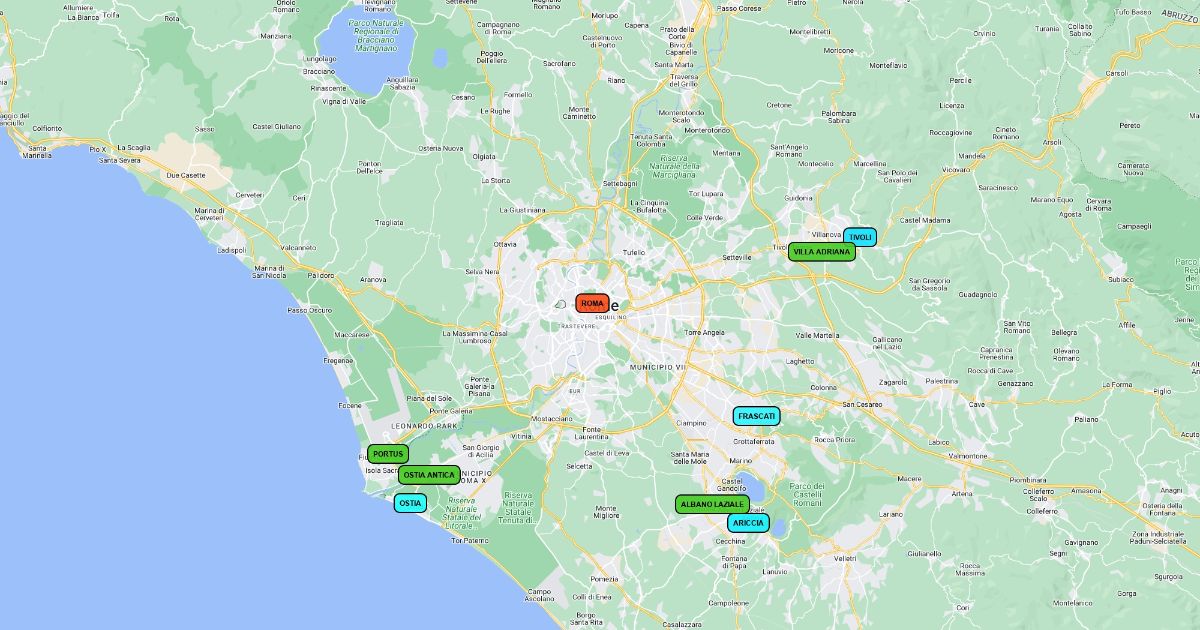Select the Lanuvio label
The image size is (1200, 630).
(775, 572)
